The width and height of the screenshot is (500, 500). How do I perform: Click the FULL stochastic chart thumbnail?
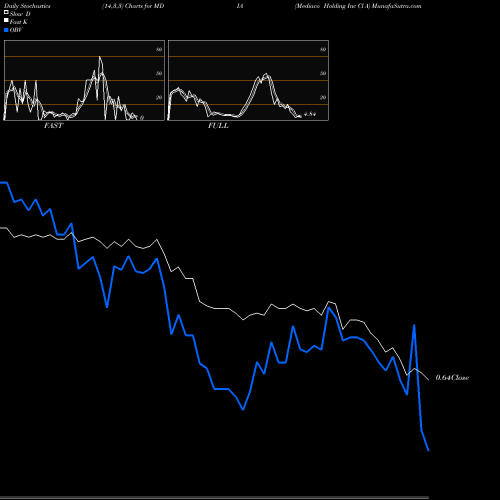tap(248, 80)
